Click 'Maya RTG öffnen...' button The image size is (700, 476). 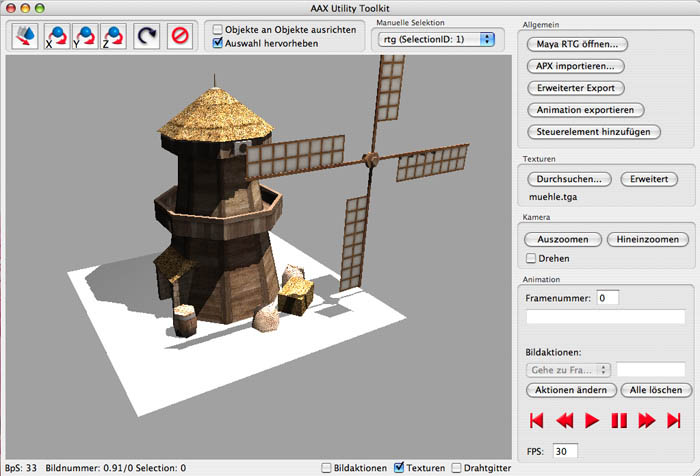point(576,44)
